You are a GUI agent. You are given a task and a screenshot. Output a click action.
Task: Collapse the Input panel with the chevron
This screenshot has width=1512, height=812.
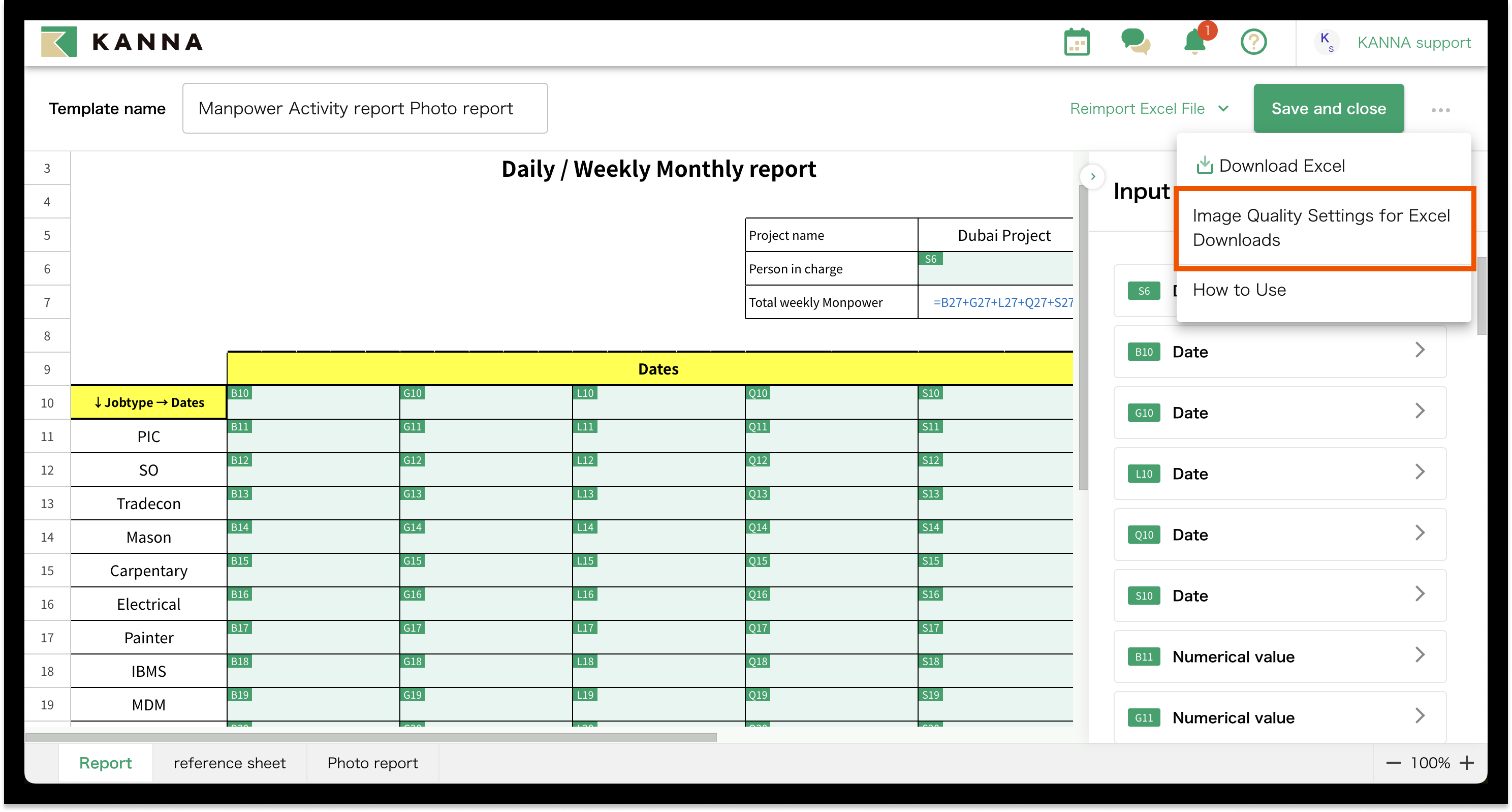[x=1092, y=176]
